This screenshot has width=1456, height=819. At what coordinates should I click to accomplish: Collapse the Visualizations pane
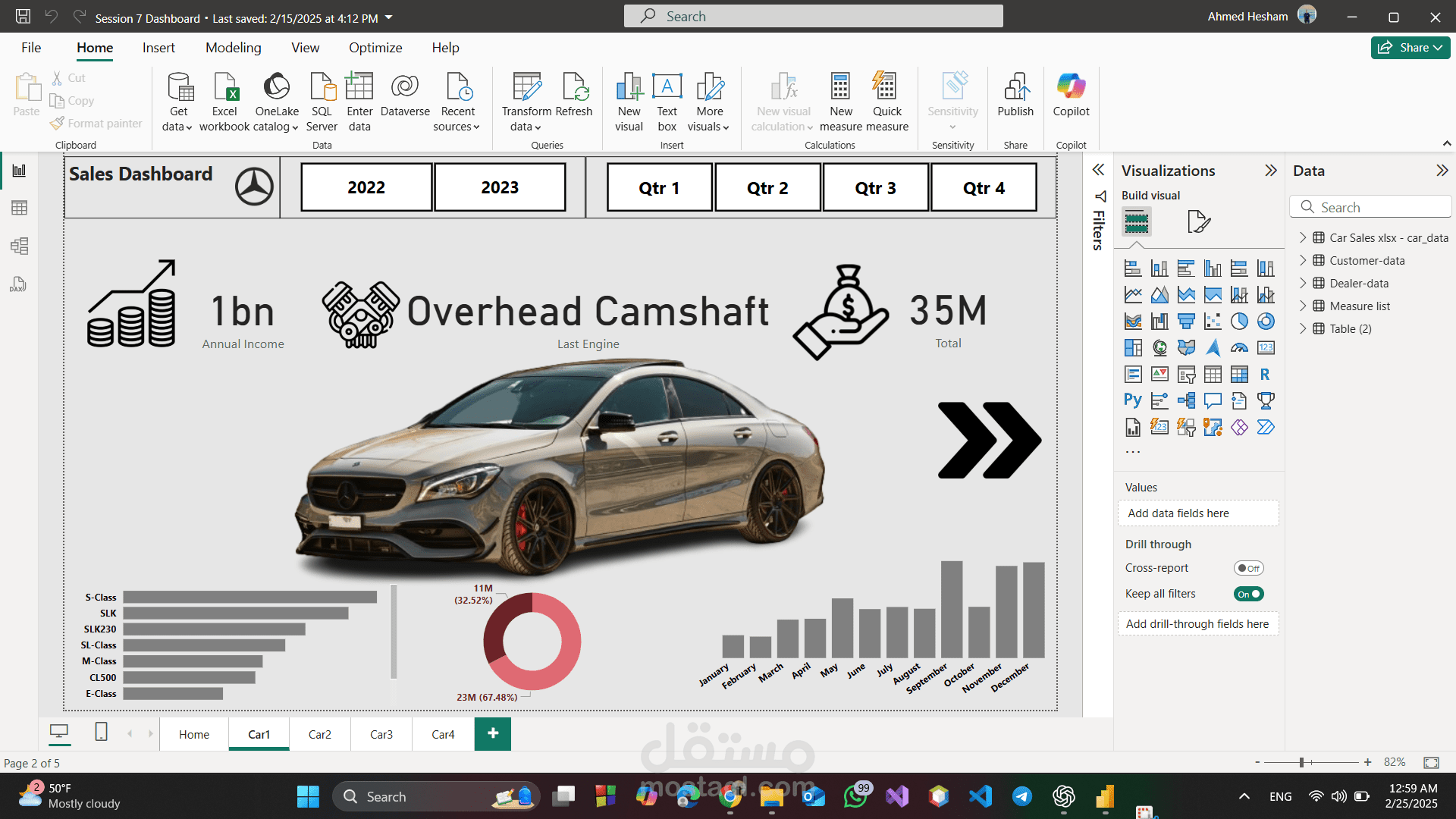pyautogui.click(x=1271, y=171)
